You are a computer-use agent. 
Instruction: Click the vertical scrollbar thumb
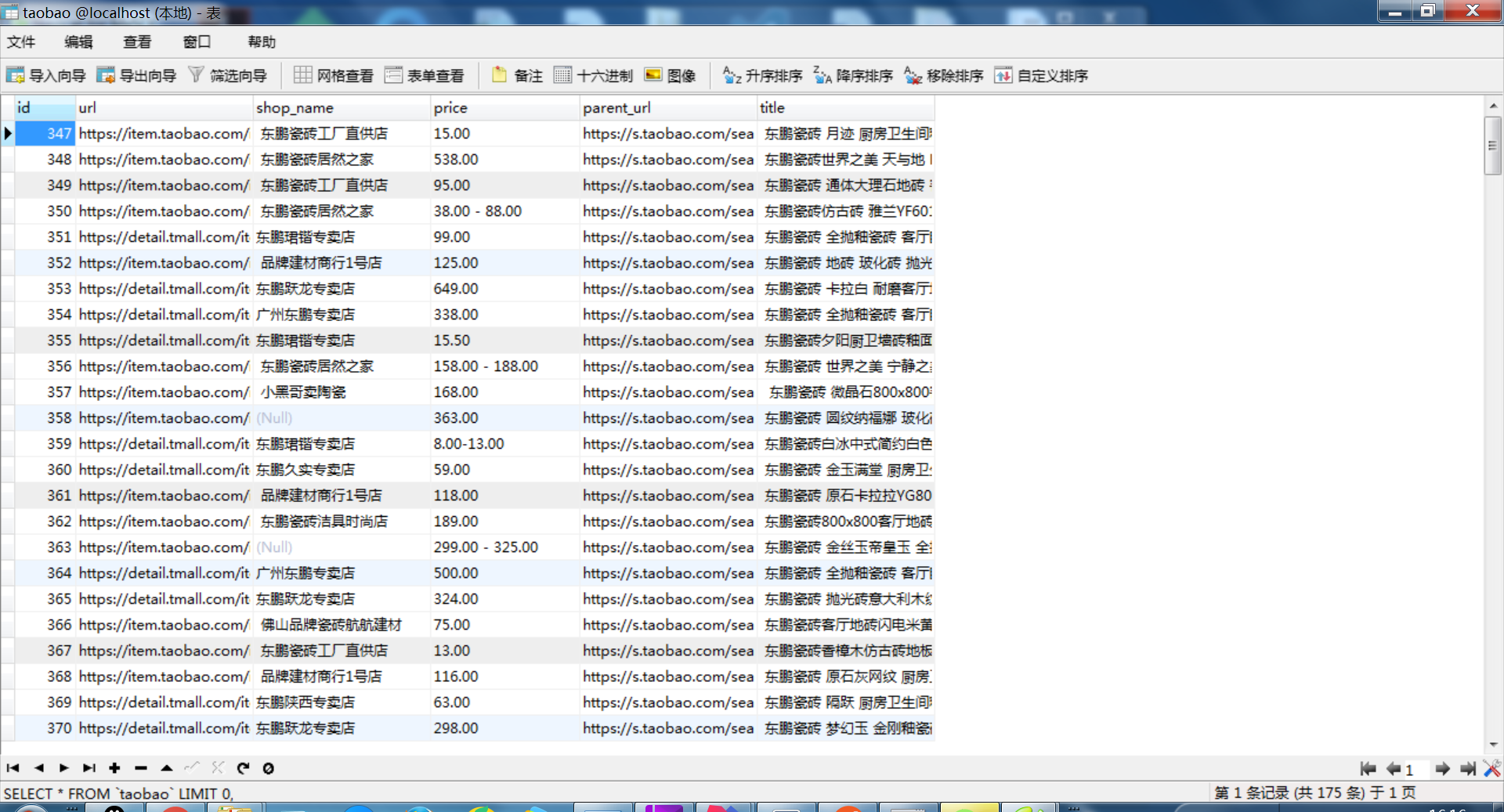tap(1492, 146)
